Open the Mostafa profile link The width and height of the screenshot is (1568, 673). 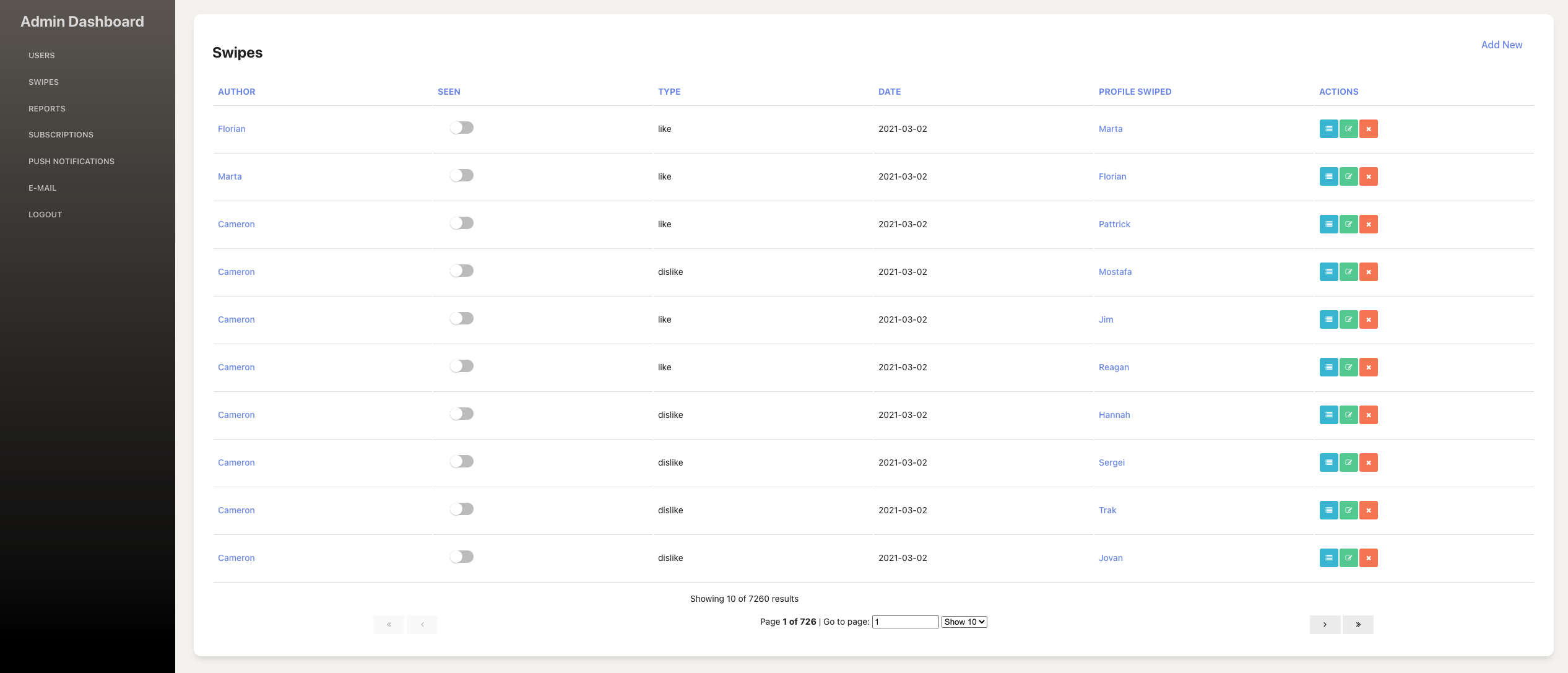[1115, 272]
